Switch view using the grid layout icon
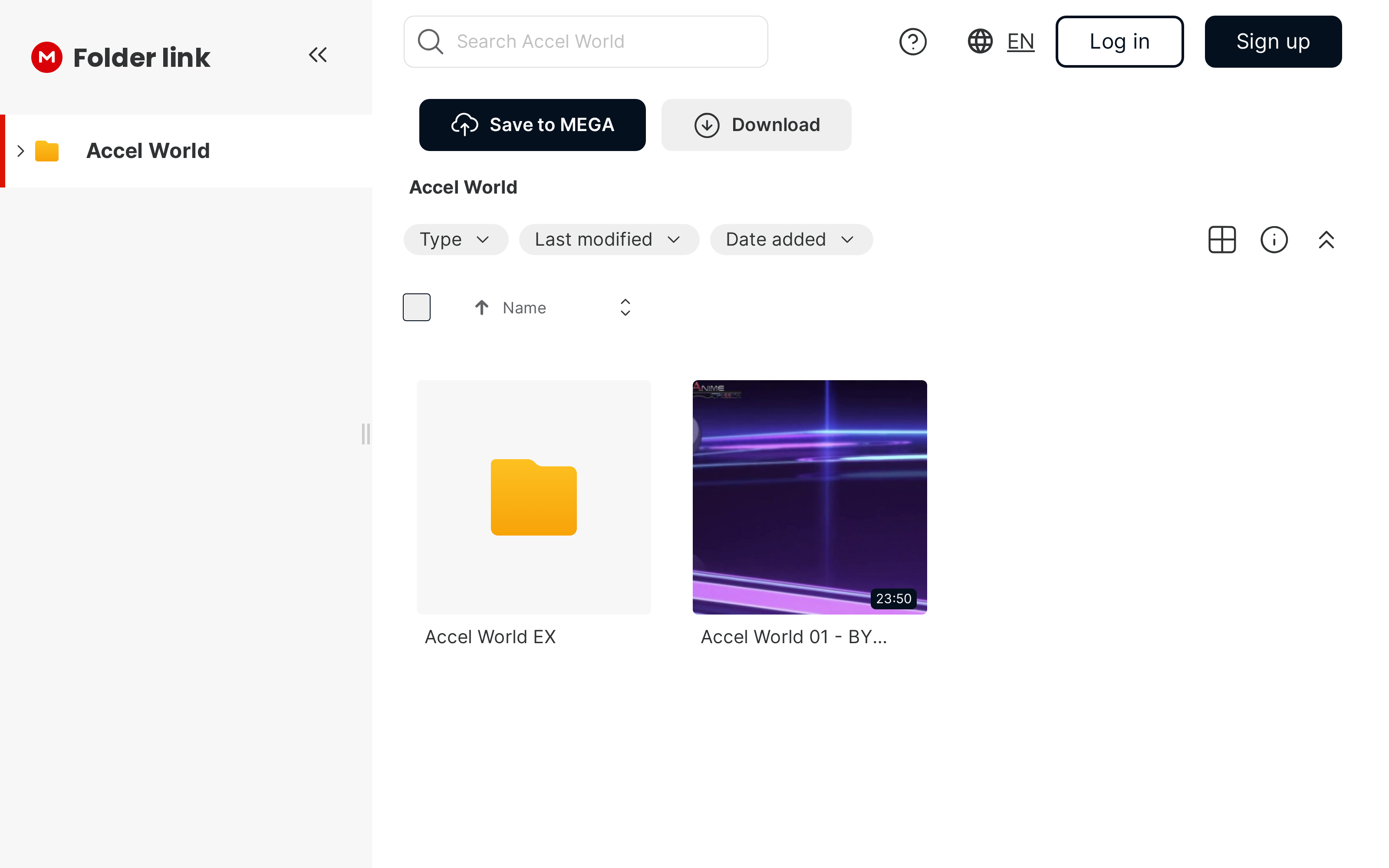Image resolution: width=1389 pixels, height=868 pixels. click(1222, 240)
